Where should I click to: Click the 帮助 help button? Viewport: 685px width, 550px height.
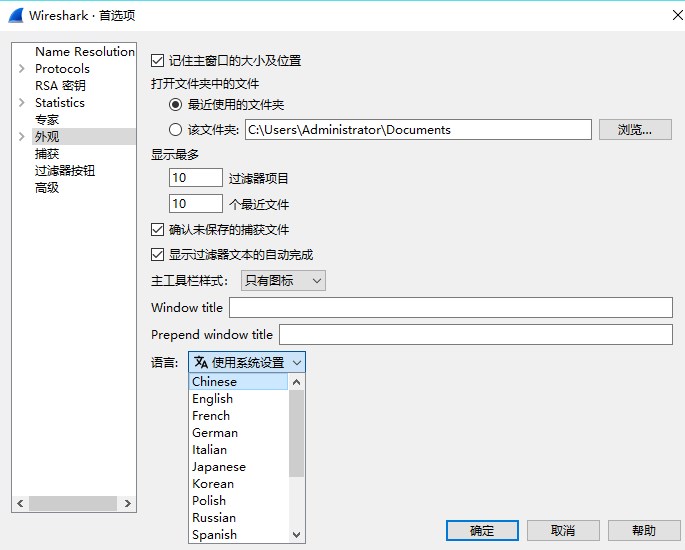644,530
